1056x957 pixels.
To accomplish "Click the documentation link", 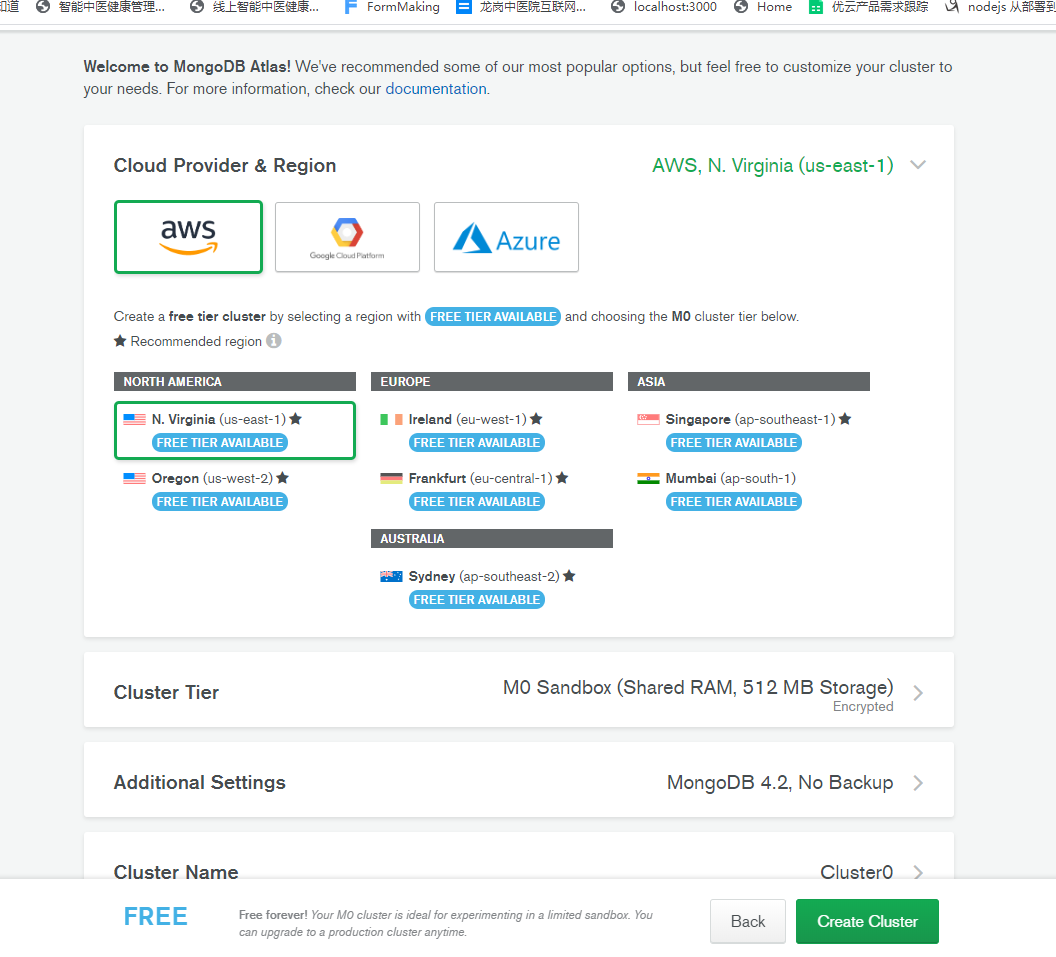I will tap(436, 89).
